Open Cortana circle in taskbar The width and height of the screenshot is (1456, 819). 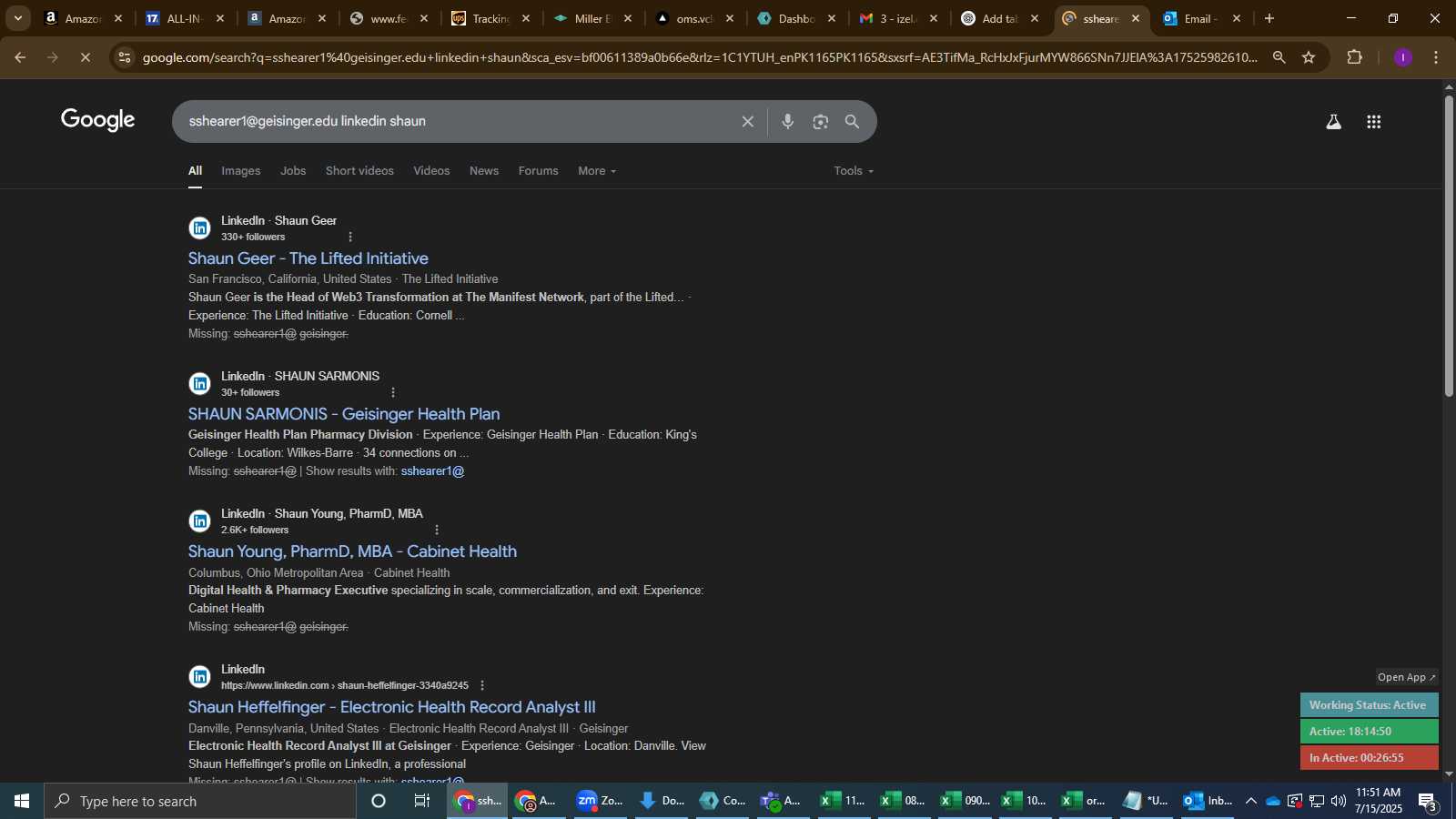coord(379,801)
